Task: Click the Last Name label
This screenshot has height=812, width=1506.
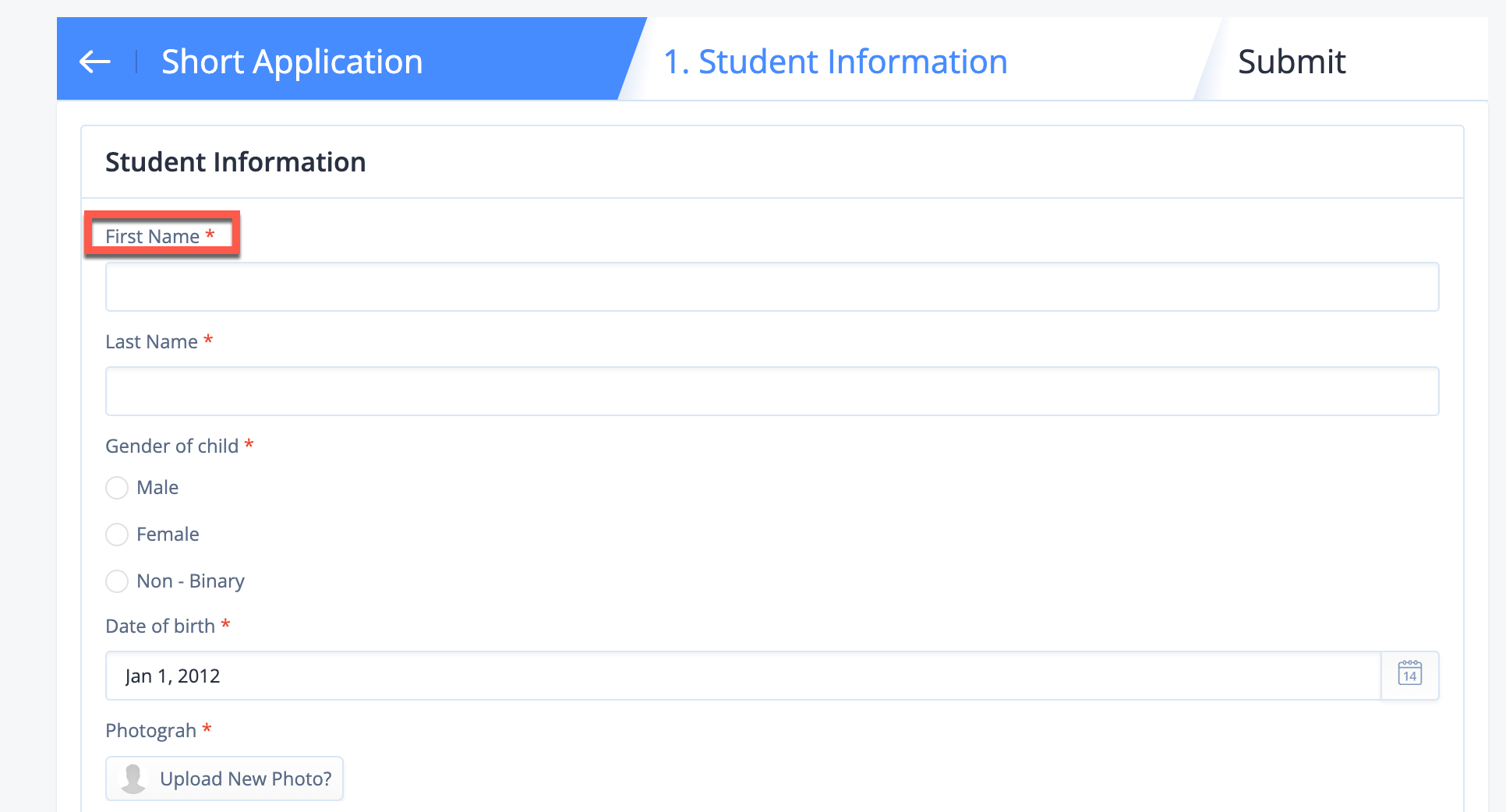Action: pyautogui.click(x=151, y=341)
